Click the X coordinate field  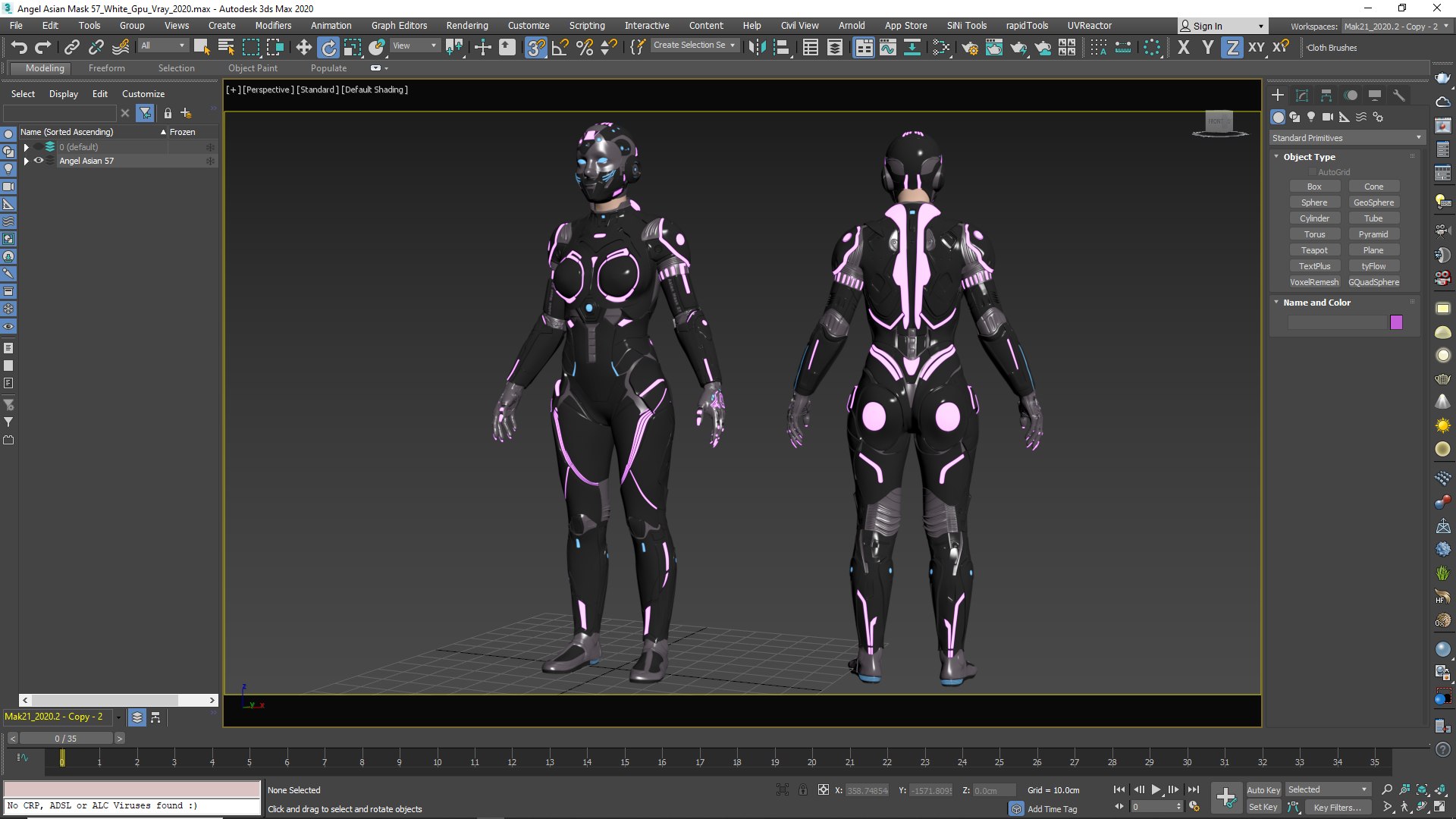click(867, 790)
